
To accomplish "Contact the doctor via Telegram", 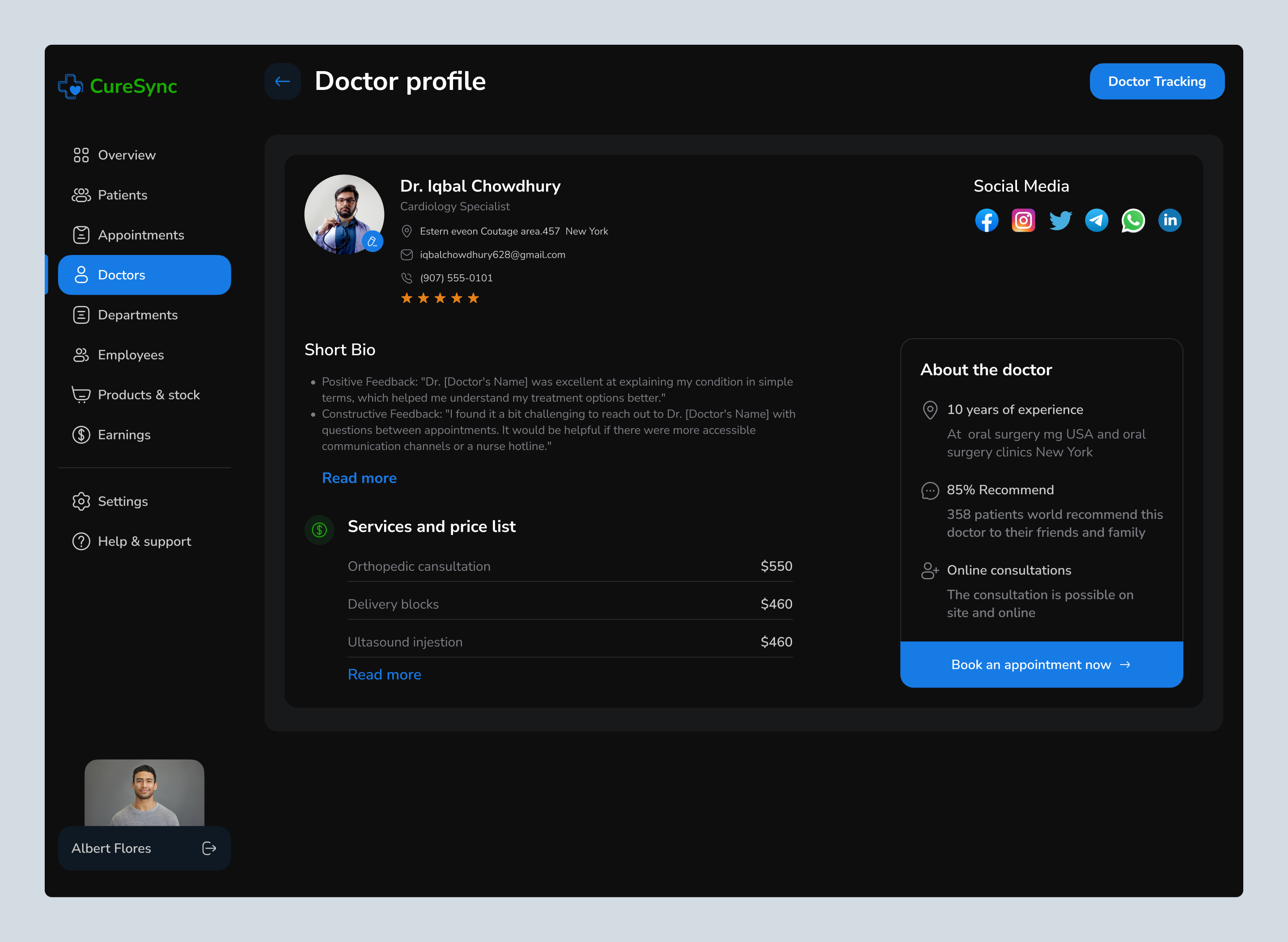I will (1097, 220).
